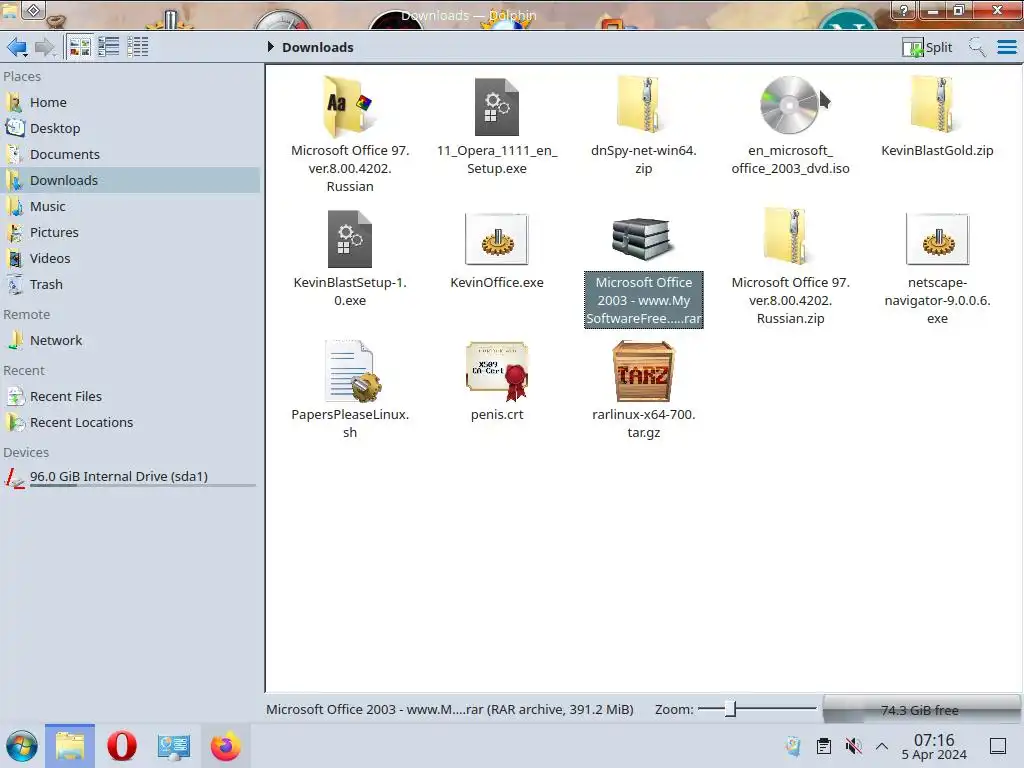Click the rarlinux-x64-700.tar.gz file name

coord(644,423)
